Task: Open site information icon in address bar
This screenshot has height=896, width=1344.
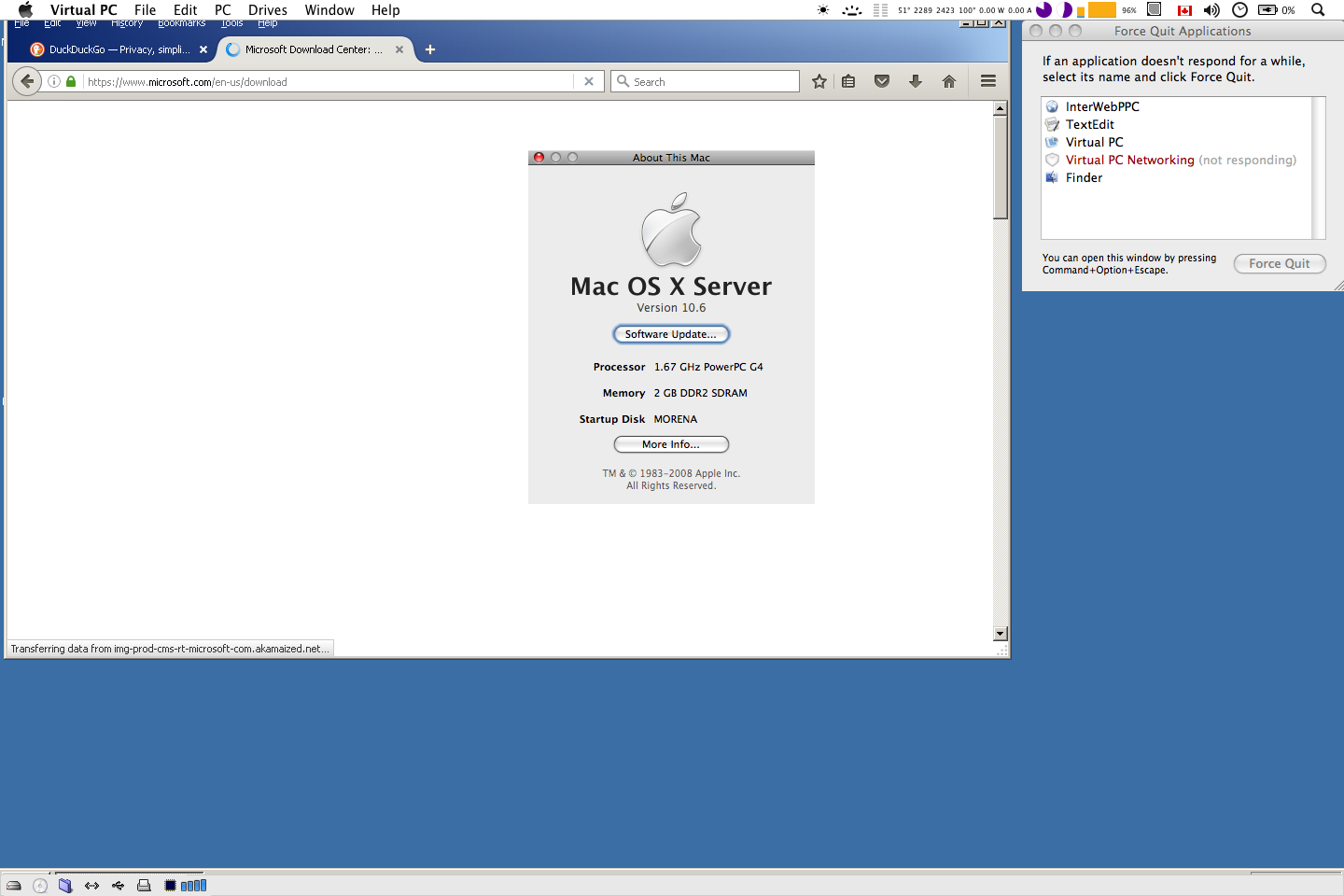Action: (x=54, y=81)
